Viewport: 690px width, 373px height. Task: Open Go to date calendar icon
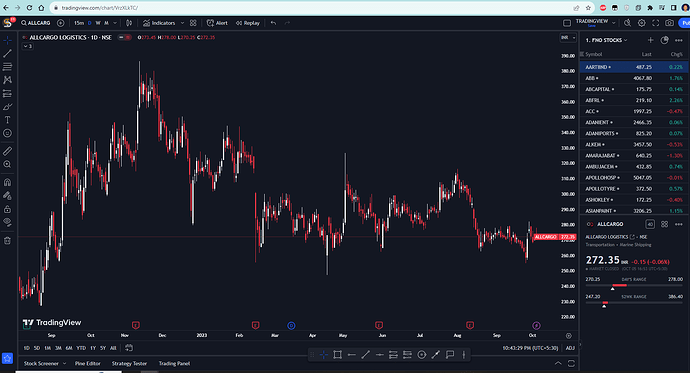pos(128,348)
